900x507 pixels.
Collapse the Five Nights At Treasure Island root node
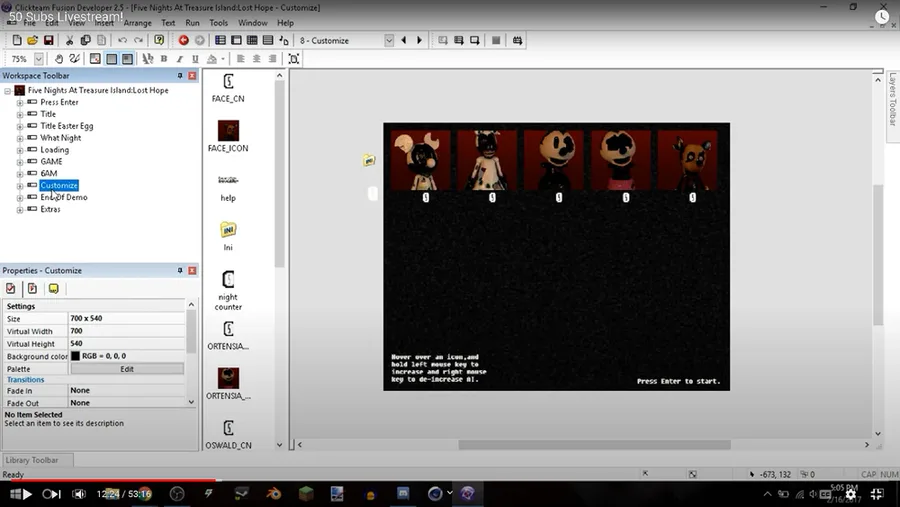8,91
